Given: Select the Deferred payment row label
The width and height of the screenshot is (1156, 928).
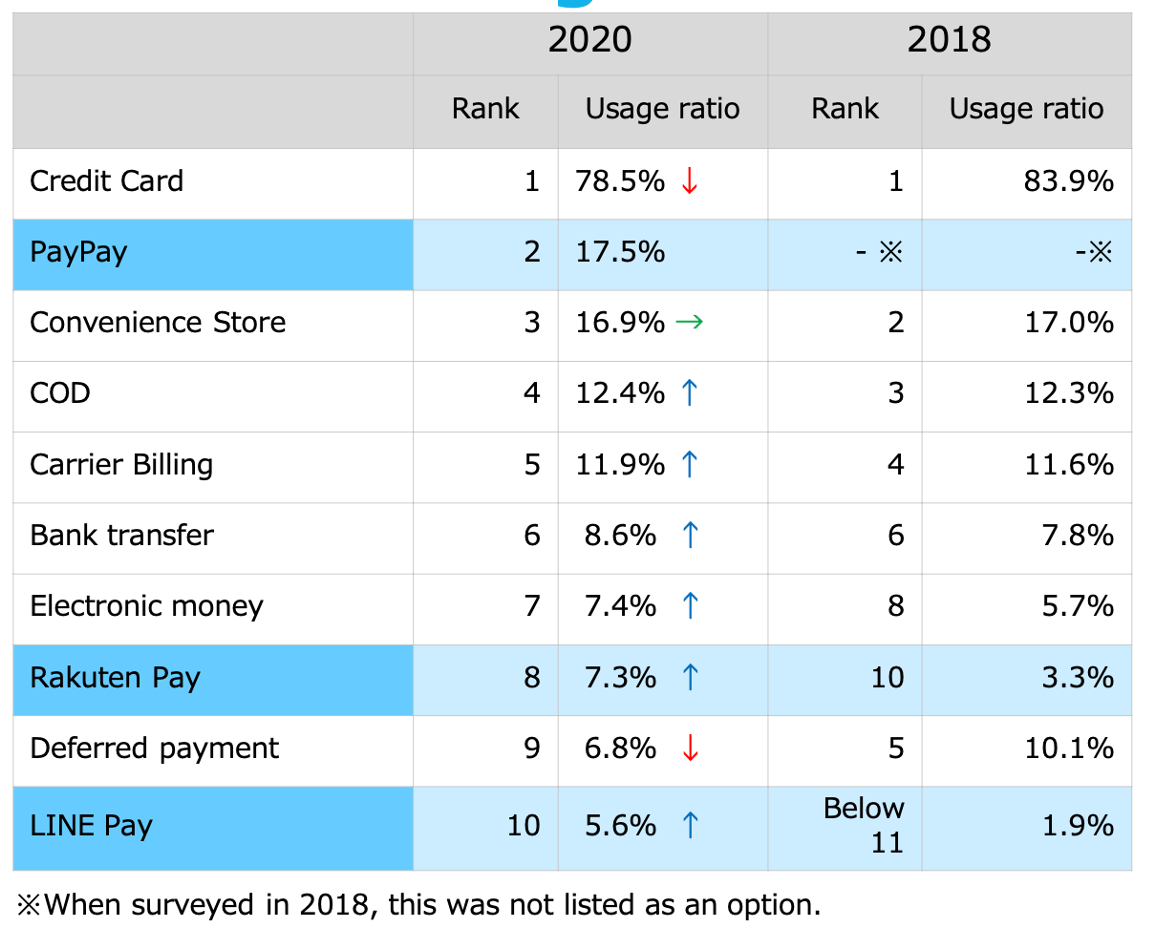Looking at the screenshot, I should [154, 748].
